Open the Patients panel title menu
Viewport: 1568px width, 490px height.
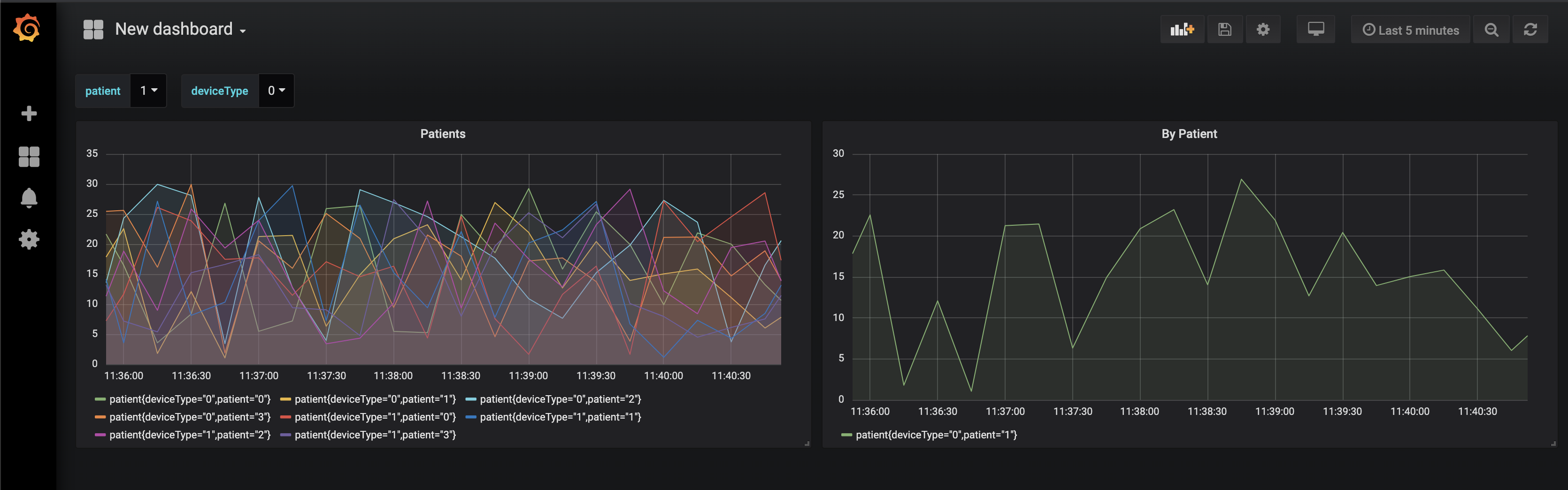pyautogui.click(x=443, y=134)
